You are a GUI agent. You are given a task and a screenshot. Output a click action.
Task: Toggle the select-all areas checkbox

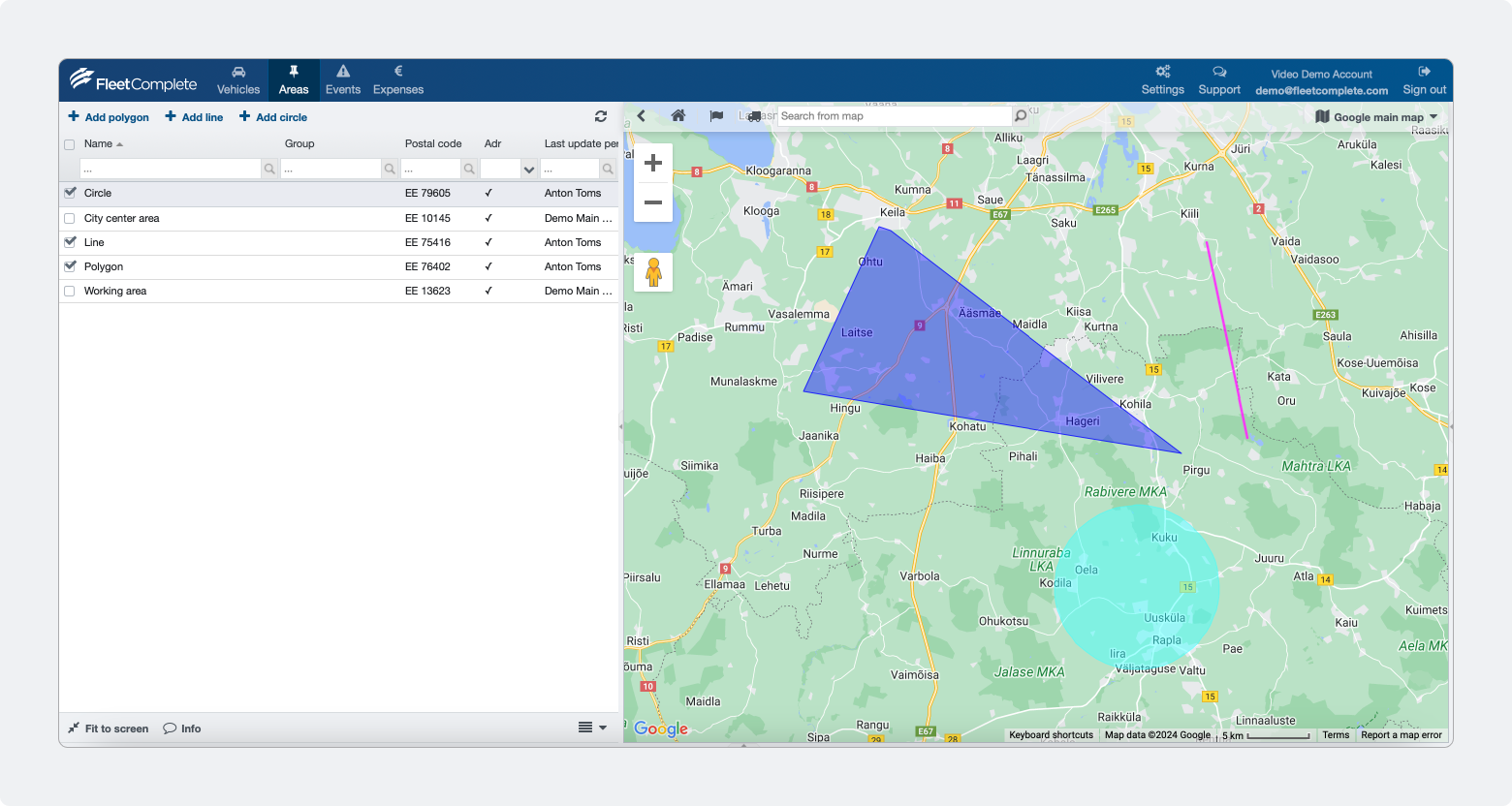[x=69, y=144]
